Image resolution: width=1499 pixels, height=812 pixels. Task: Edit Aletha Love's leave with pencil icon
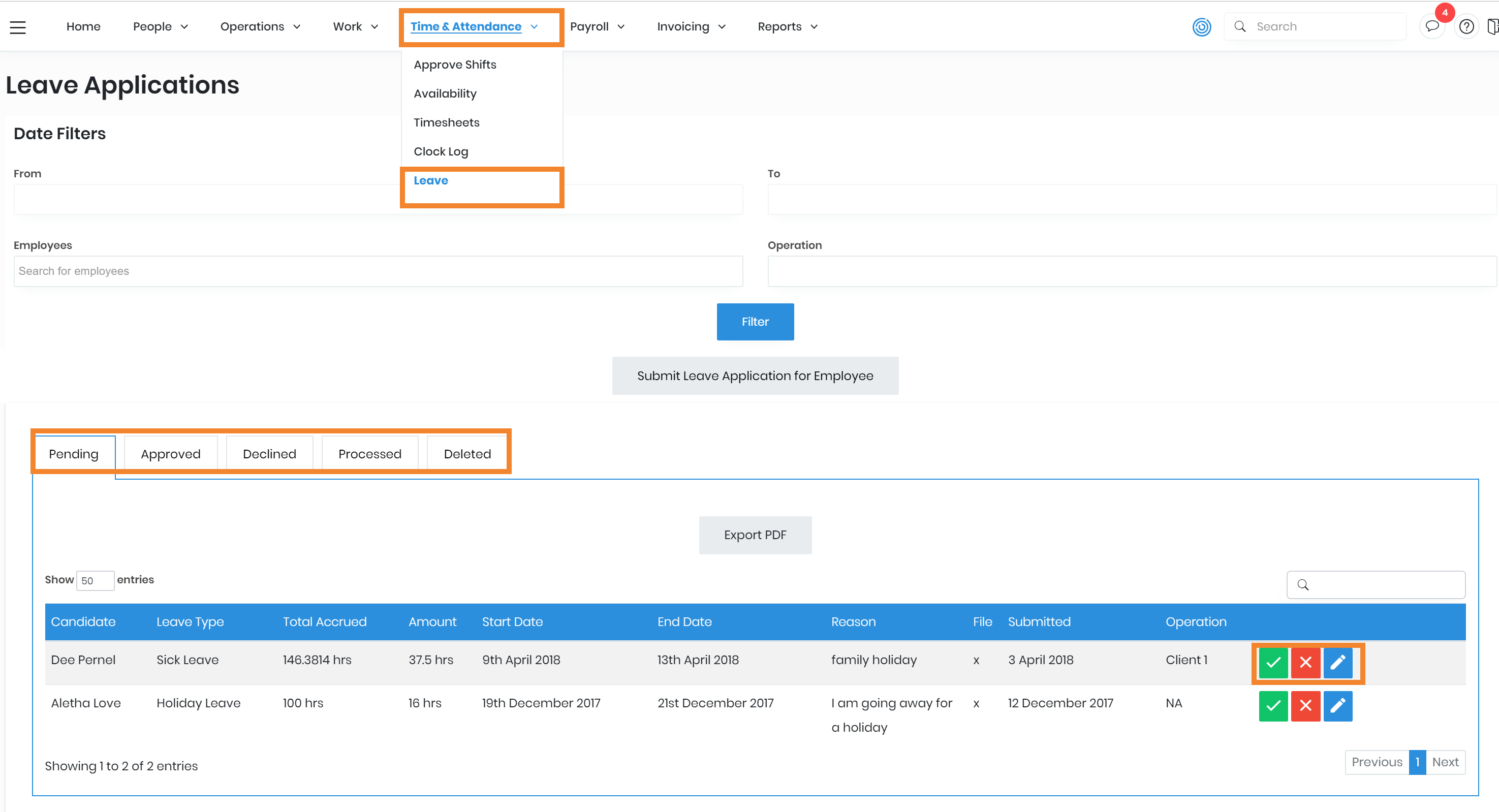(x=1338, y=705)
